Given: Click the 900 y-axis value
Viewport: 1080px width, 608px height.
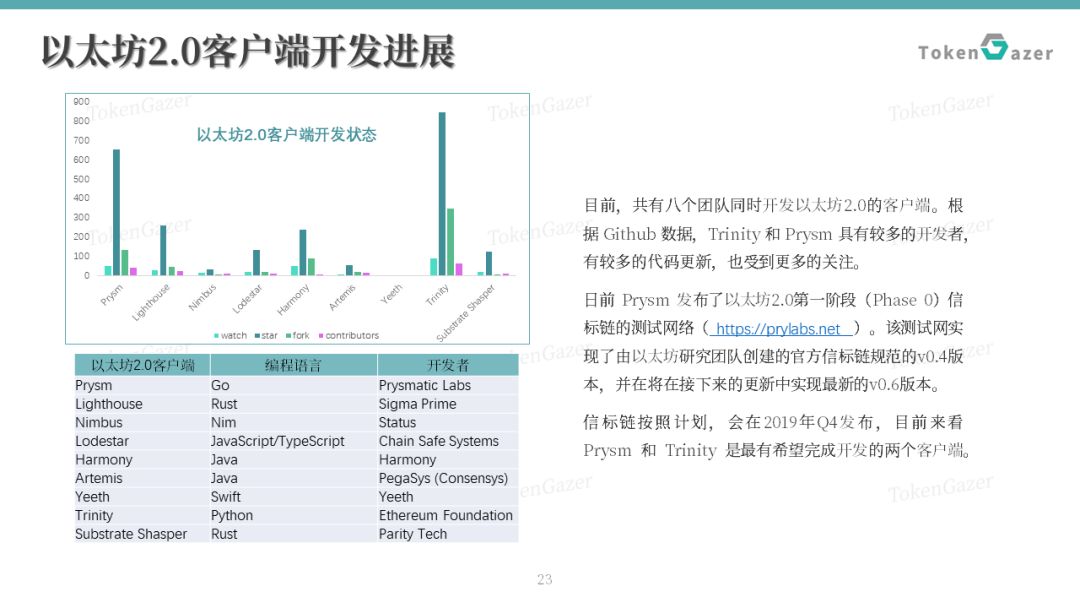Looking at the screenshot, I should [x=81, y=101].
